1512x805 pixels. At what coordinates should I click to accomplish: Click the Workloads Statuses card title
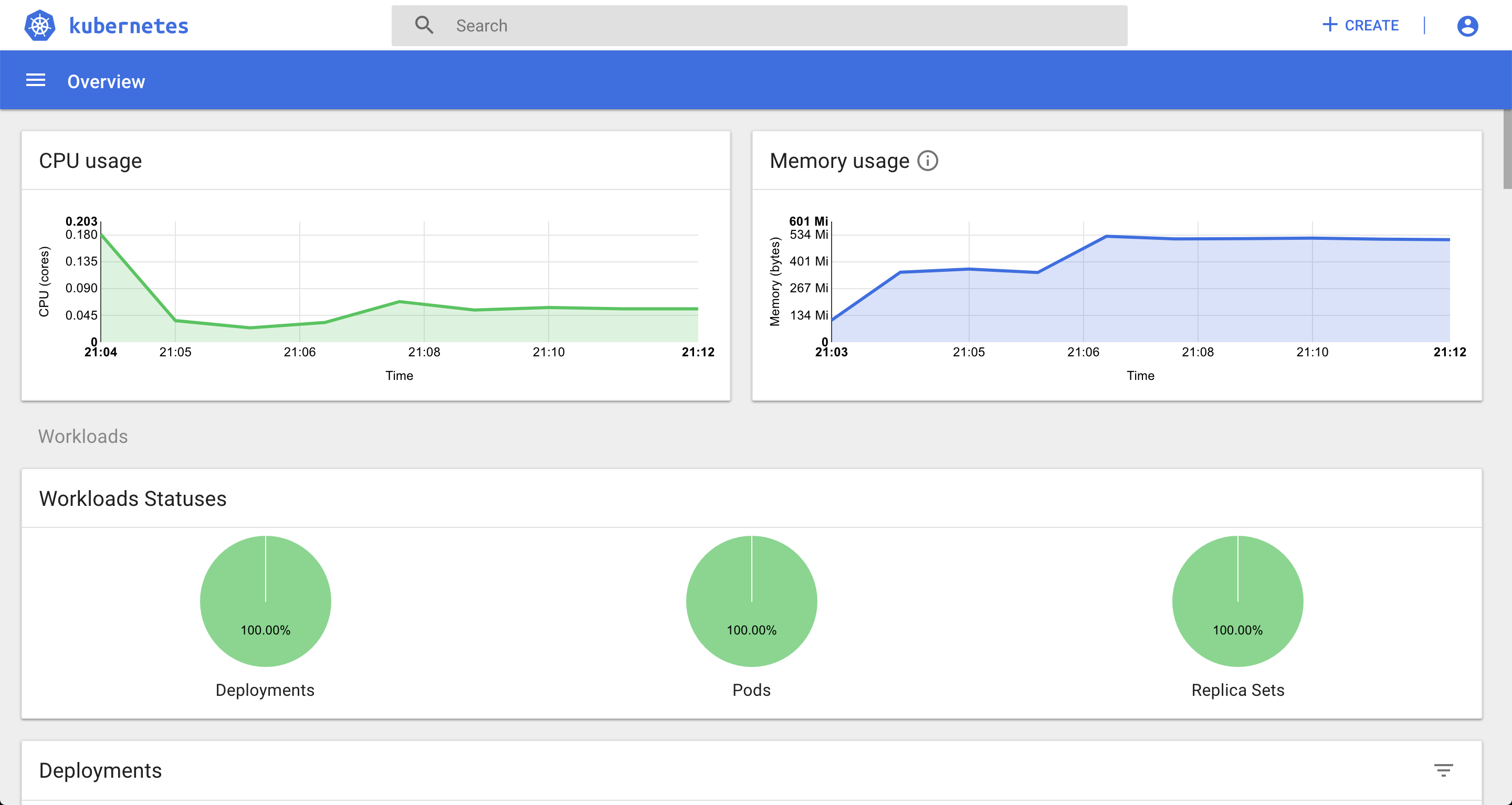click(133, 499)
